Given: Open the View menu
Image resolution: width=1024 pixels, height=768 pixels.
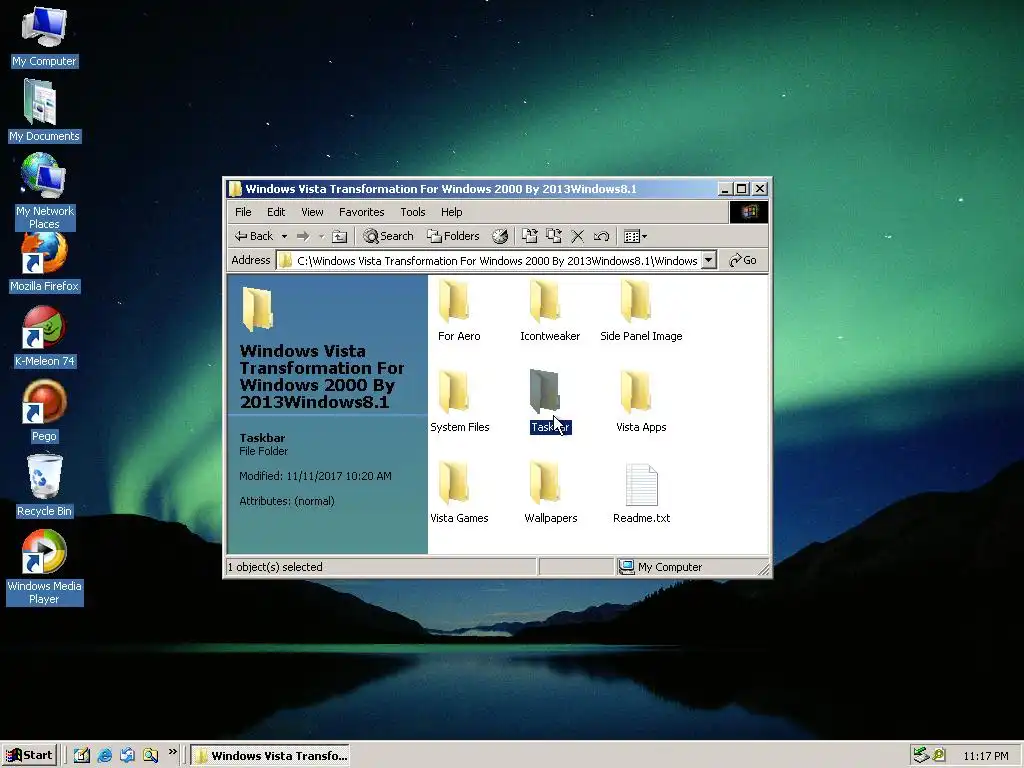Looking at the screenshot, I should coord(312,212).
